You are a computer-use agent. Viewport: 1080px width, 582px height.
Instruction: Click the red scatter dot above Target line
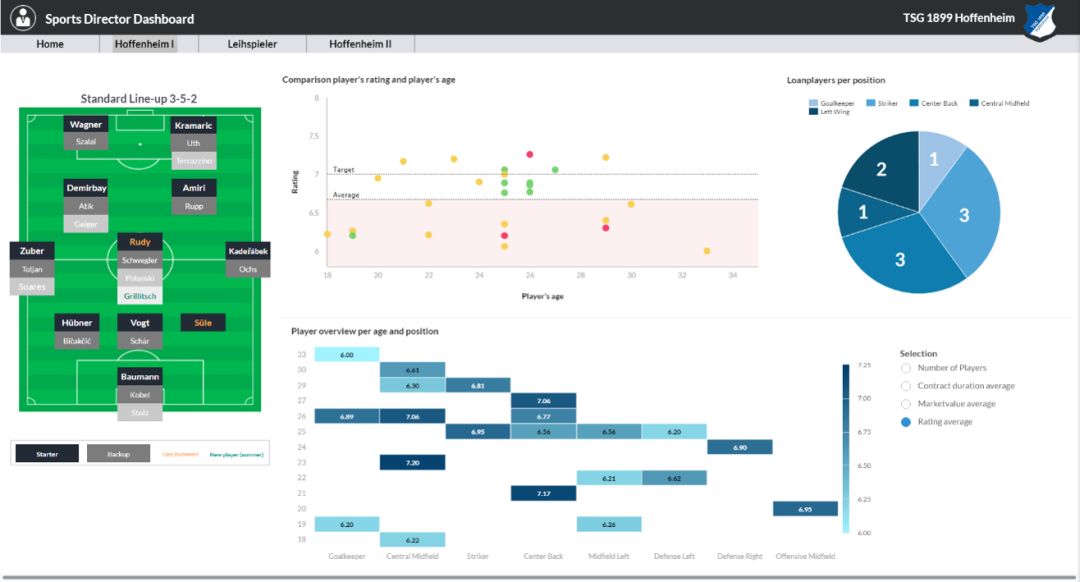(x=530, y=154)
